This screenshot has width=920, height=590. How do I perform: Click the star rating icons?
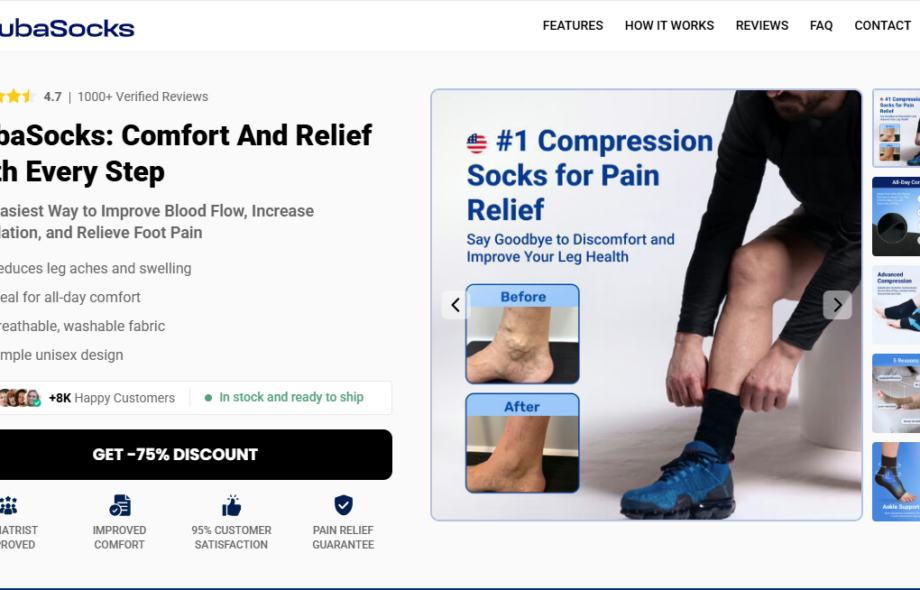[x=16, y=96]
